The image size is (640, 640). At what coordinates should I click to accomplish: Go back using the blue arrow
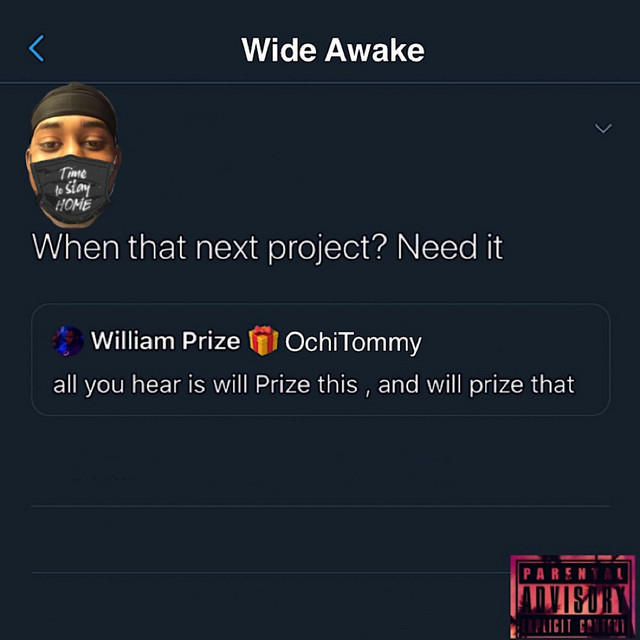(36, 48)
